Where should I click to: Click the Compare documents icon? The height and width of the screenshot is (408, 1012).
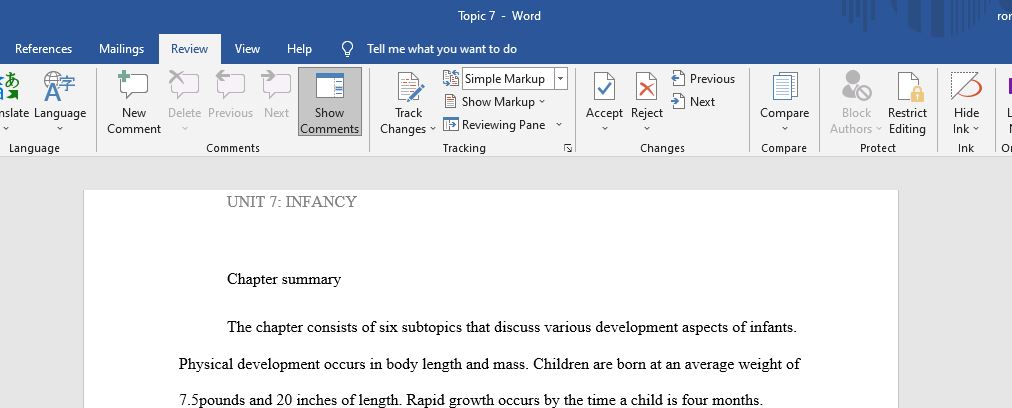pos(785,87)
